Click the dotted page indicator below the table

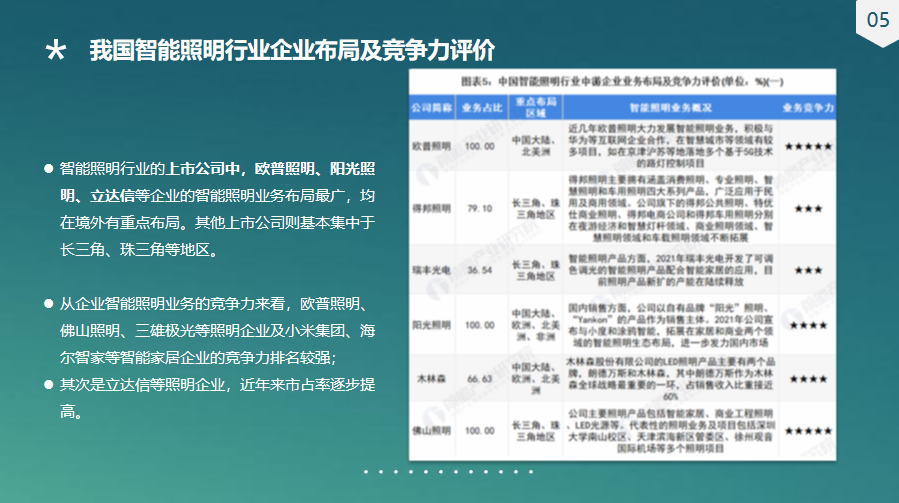[449, 471]
